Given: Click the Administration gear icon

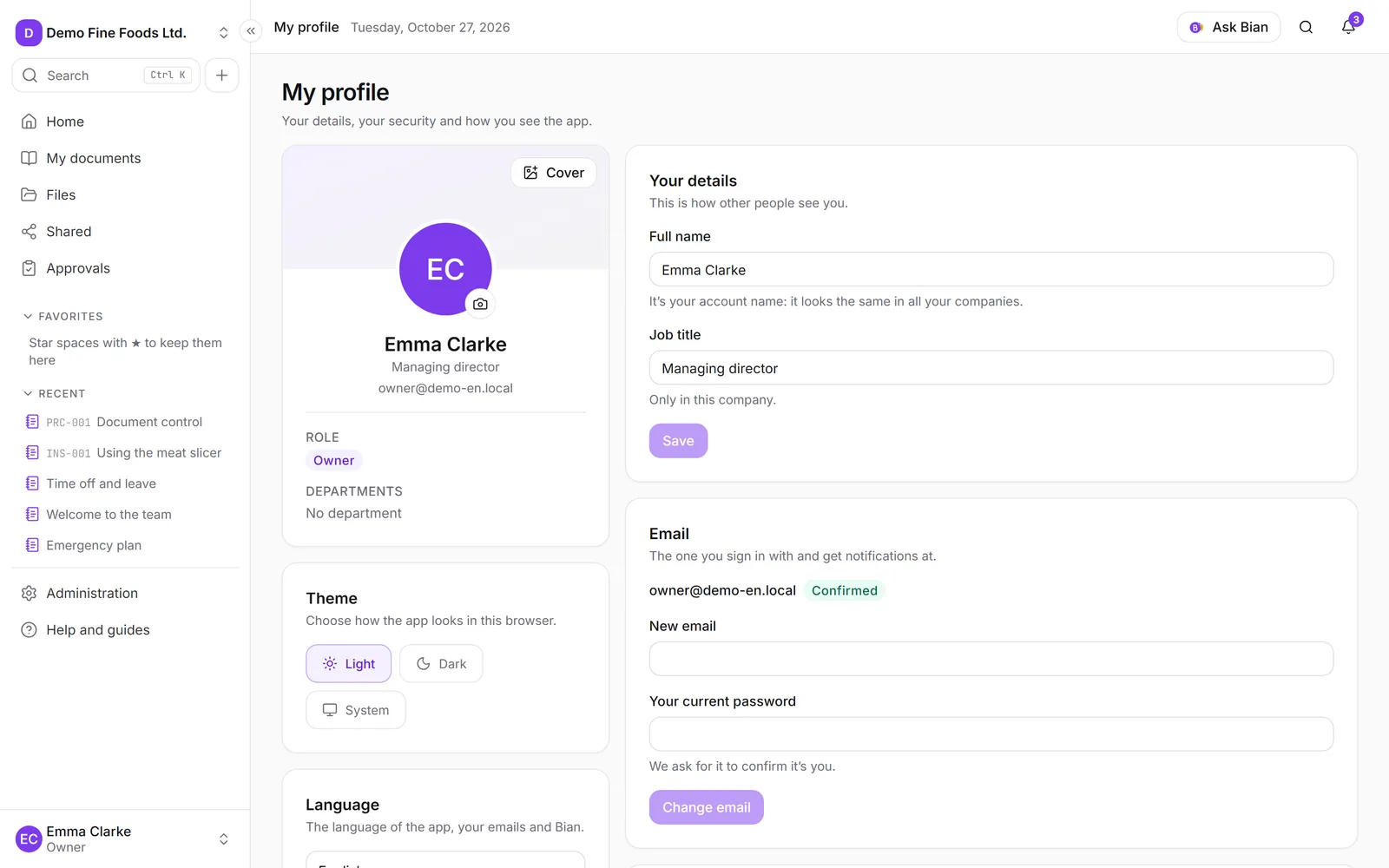Looking at the screenshot, I should click(29, 593).
